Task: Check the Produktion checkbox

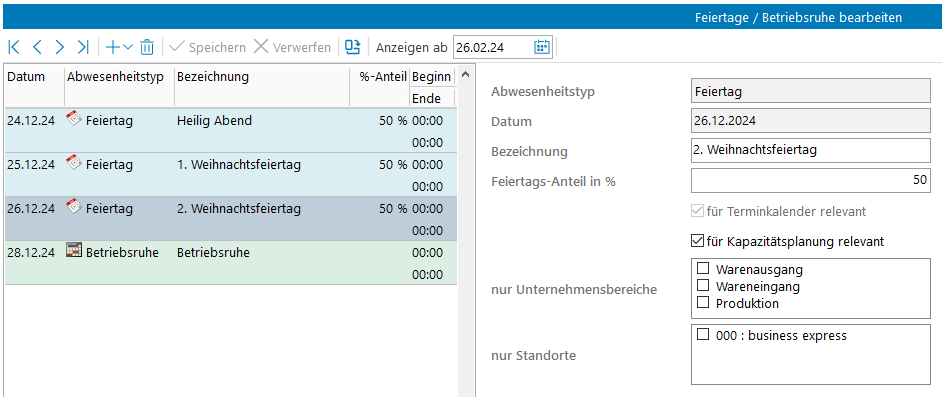Action: (702, 302)
